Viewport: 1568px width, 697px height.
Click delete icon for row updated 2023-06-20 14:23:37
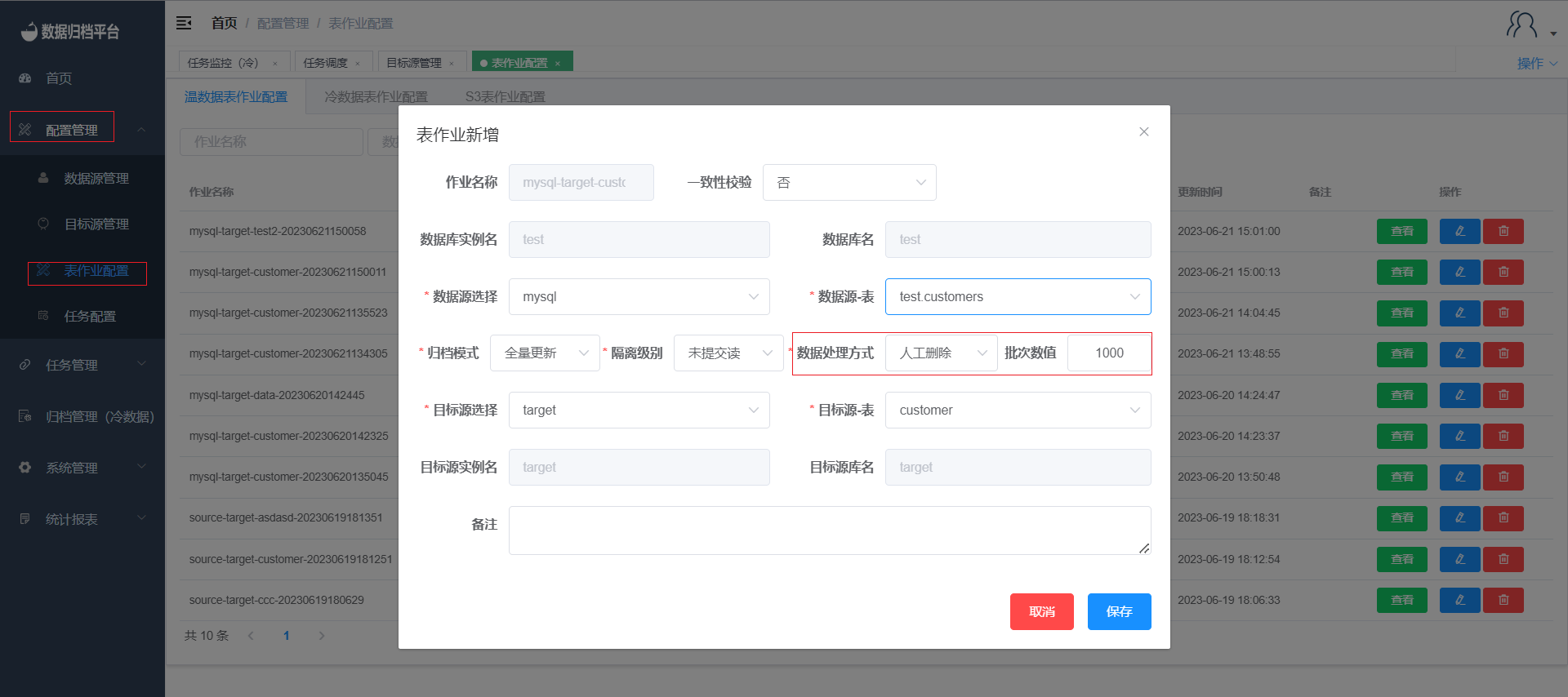[x=1503, y=436]
